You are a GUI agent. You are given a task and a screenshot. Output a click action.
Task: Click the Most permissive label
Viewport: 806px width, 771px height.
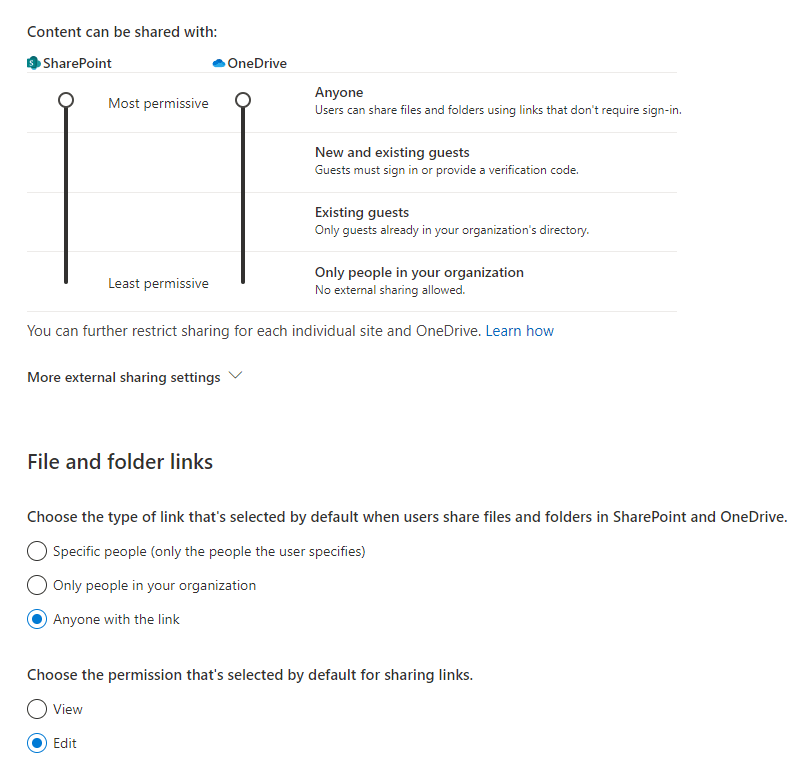158,103
